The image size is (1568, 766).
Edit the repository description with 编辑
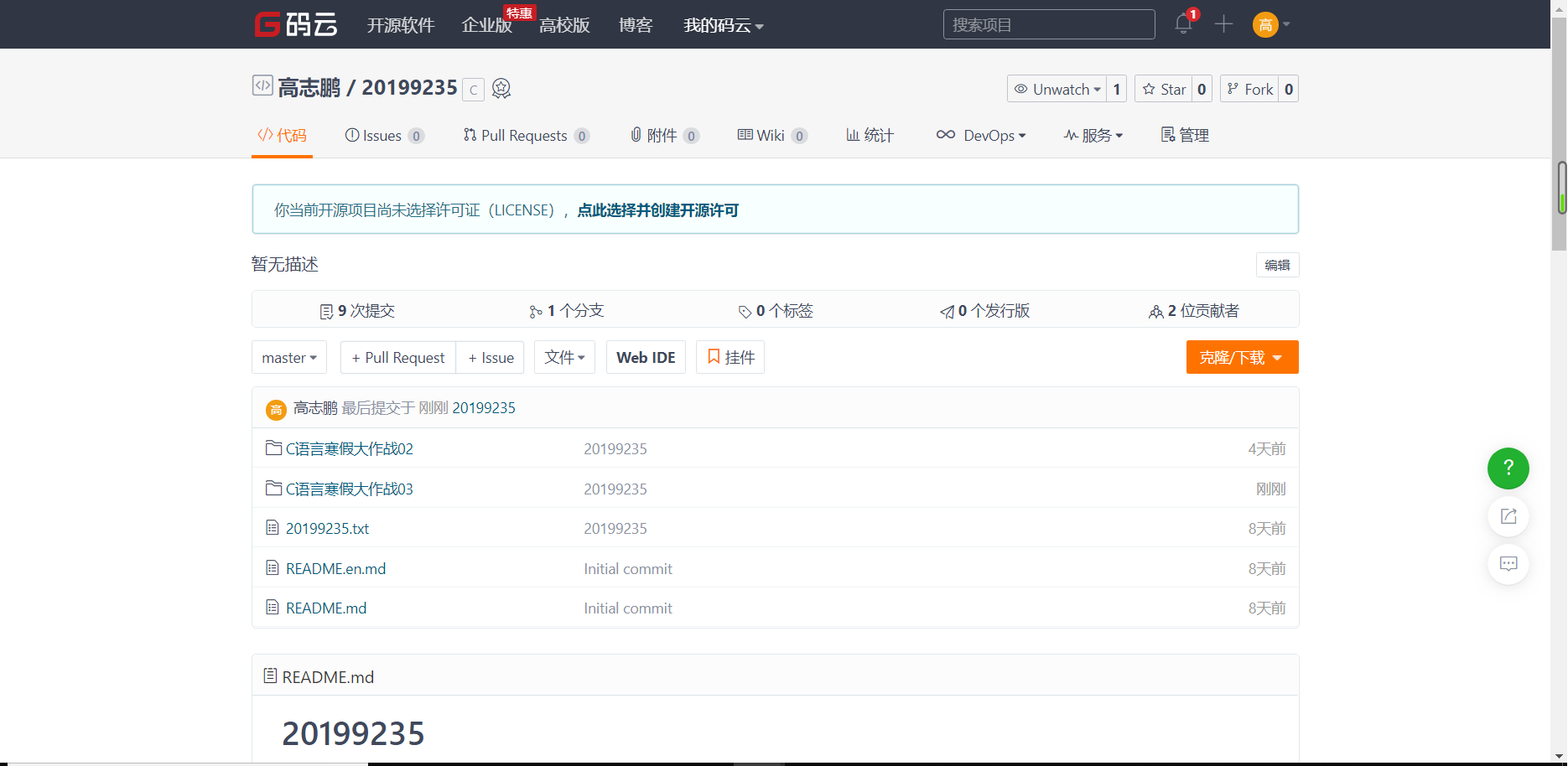point(1277,265)
